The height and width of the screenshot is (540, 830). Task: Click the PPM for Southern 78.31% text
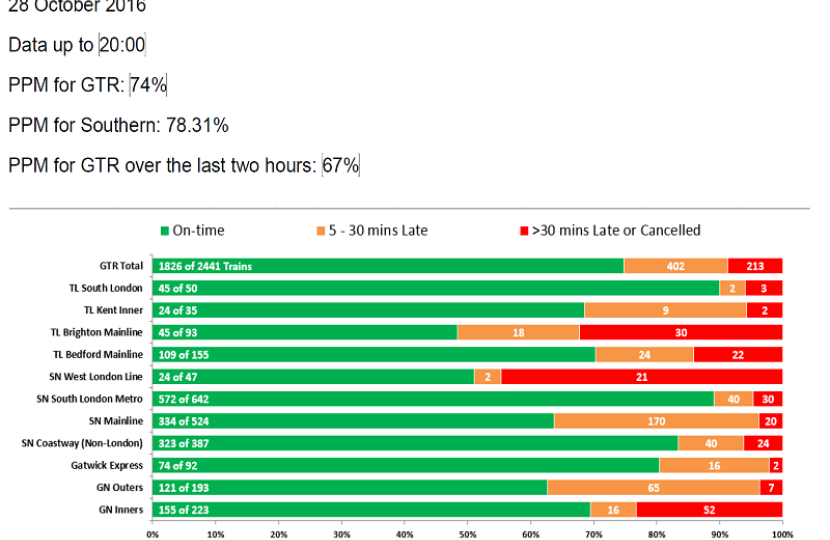point(118,125)
